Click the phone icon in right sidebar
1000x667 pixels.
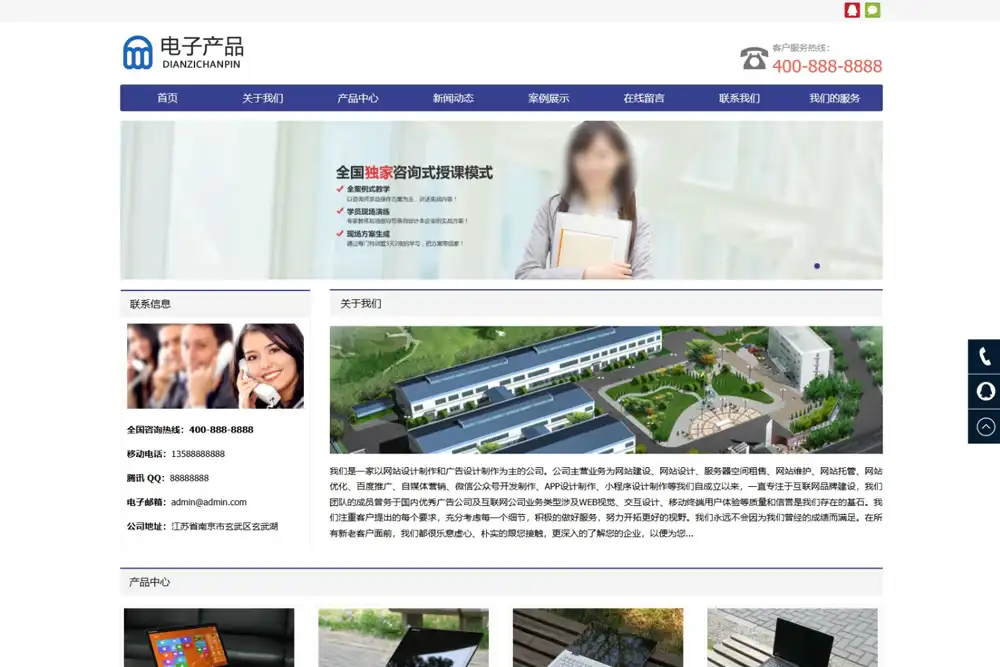tap(984, 355)
